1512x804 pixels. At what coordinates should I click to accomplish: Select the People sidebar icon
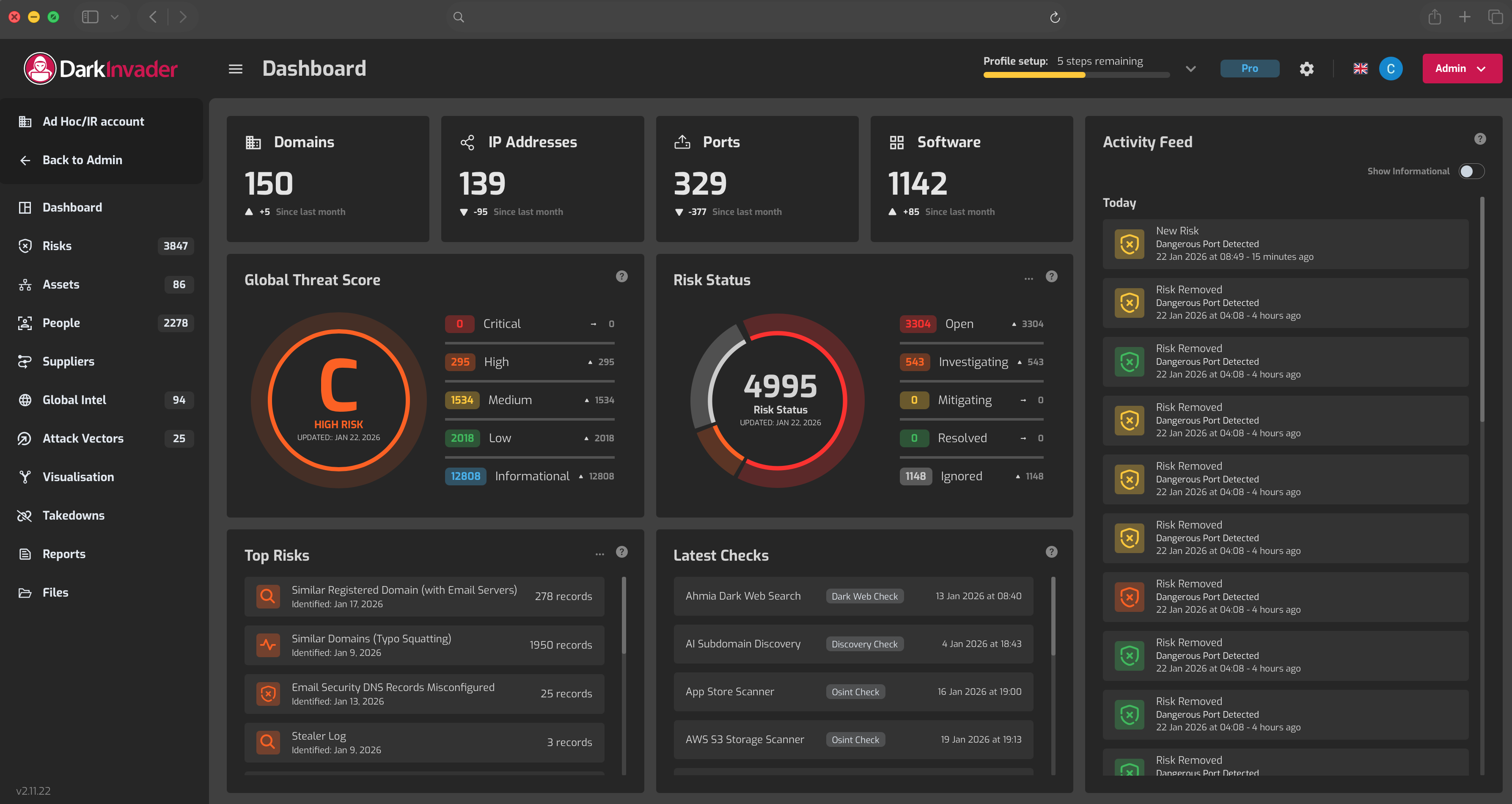pos(25,322)
